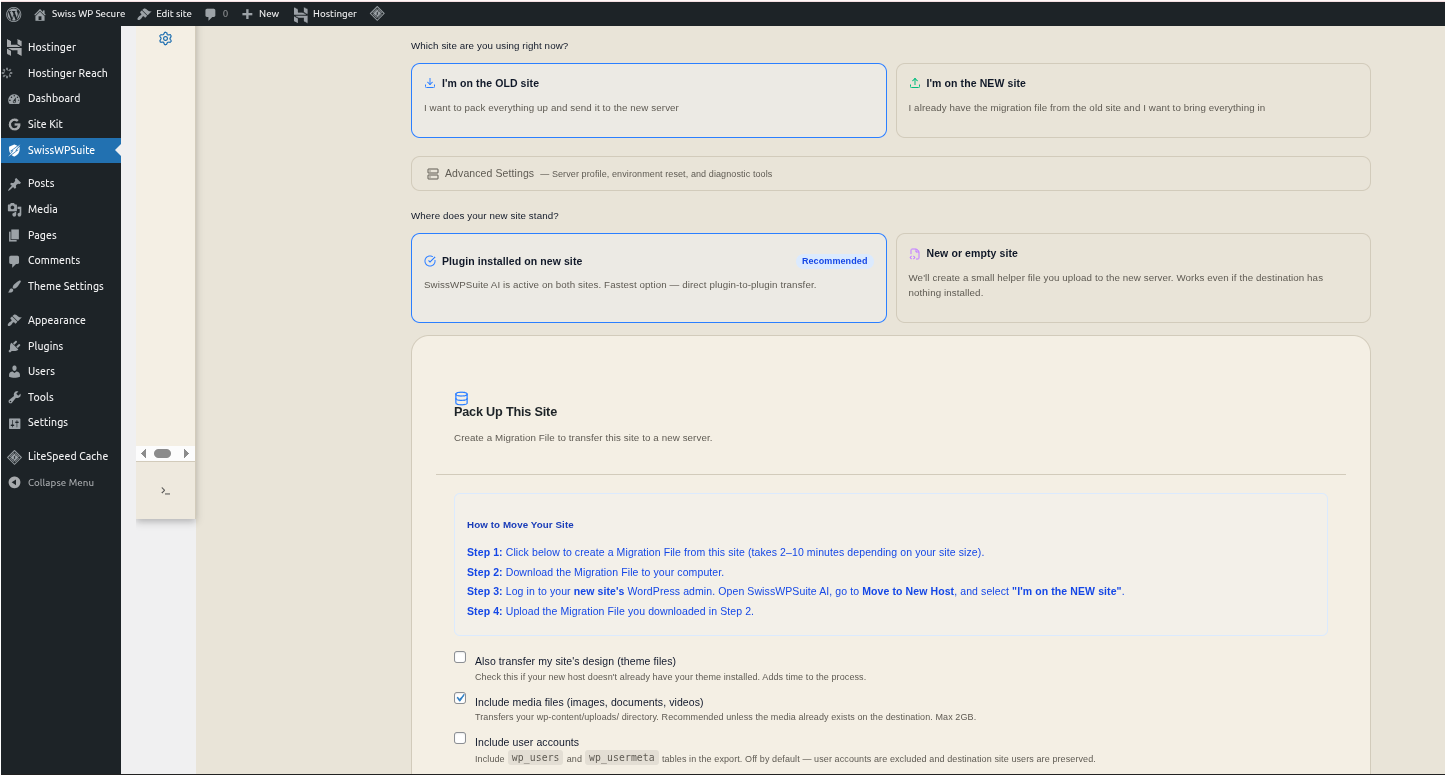Choose 'New or empty site' option card
Screen dimensions: 1445x775
click(1132, 278)
